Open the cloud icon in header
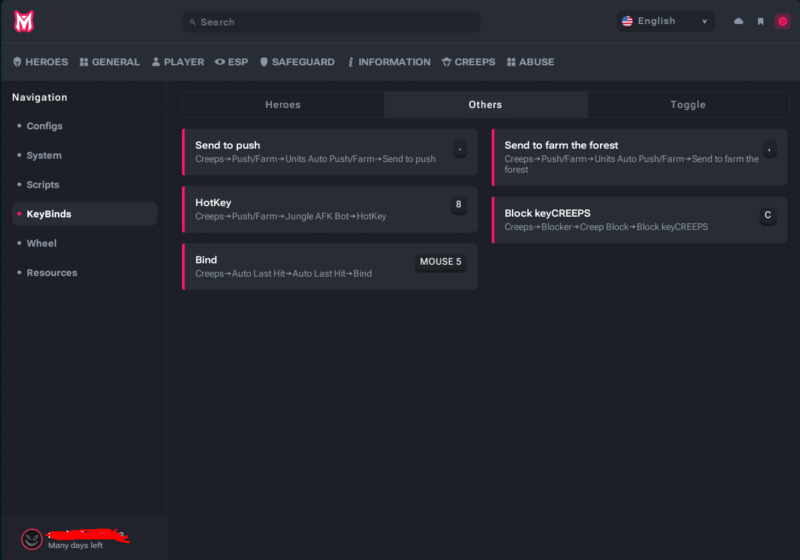The image size is (800, 560). point(738,21)
